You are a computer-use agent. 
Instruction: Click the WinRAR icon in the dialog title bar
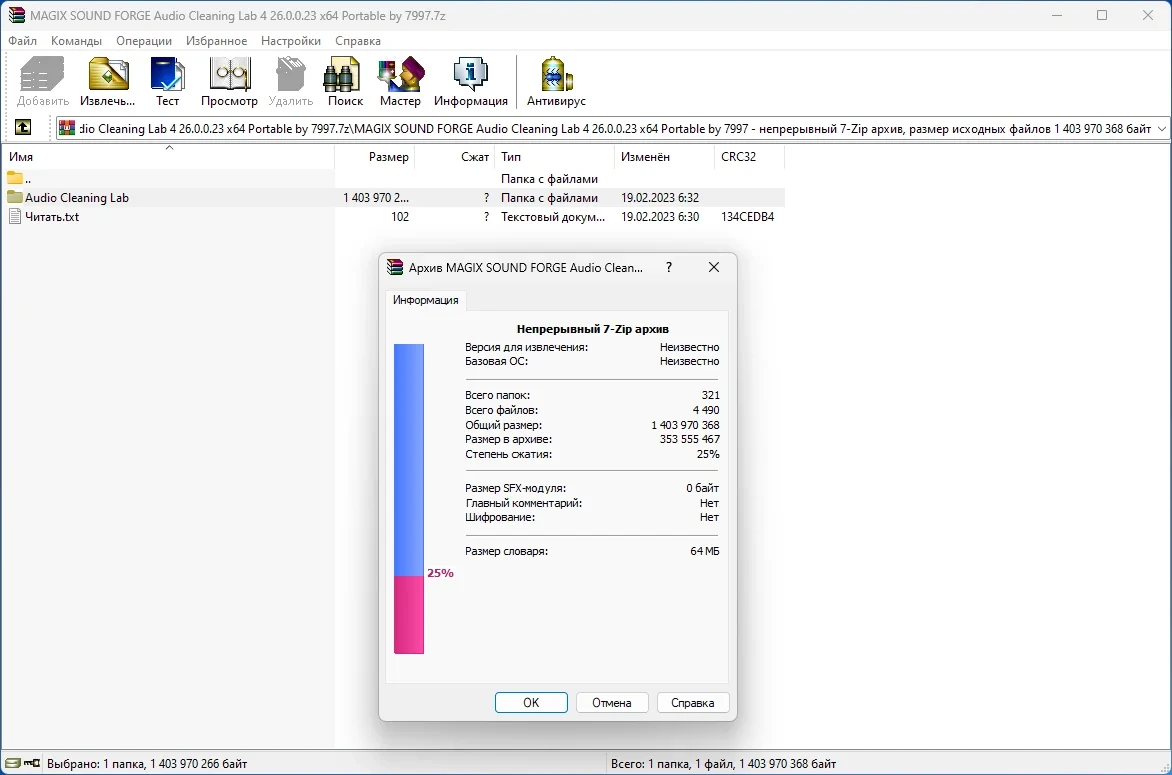tap(395, 267)
